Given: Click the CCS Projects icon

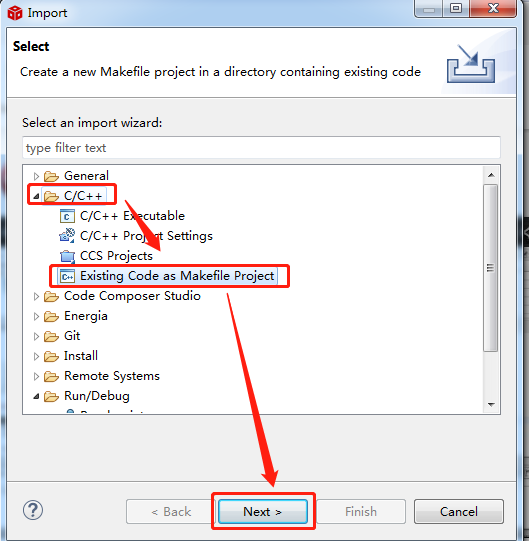Looking at the screenshot, I should (67, 256).
